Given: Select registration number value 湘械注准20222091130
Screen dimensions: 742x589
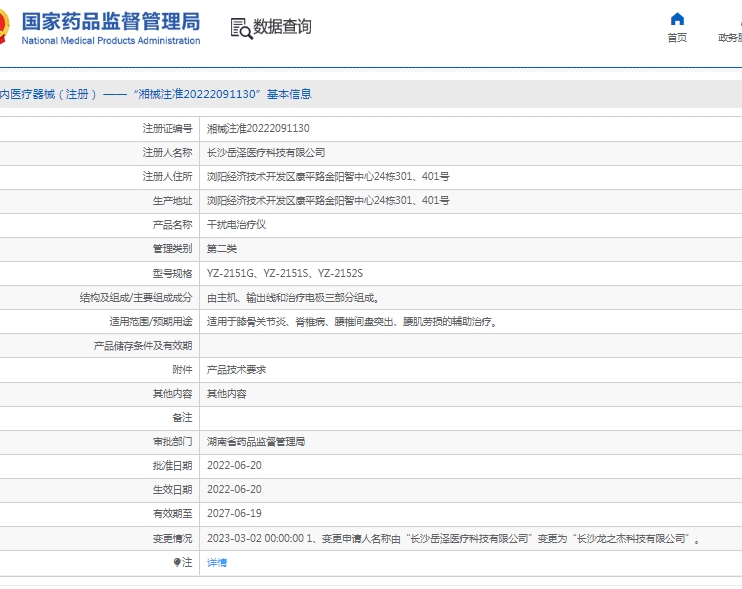Looking at the screenshot, I should pos(258,129).
